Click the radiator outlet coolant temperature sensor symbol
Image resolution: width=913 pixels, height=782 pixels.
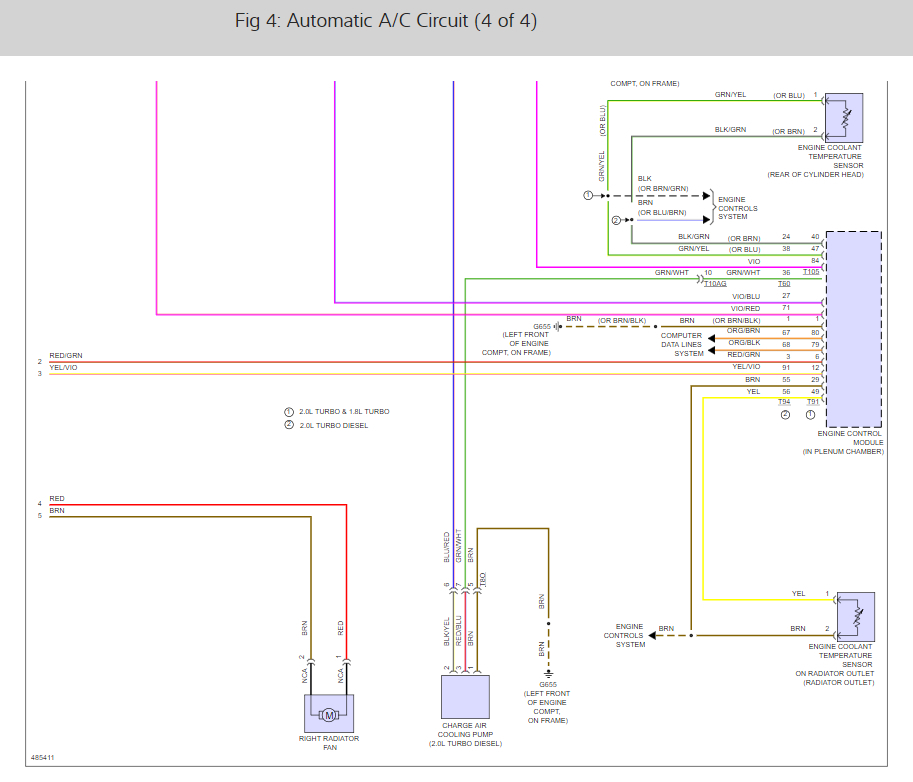pyautogui.click(x=856, y=617)
